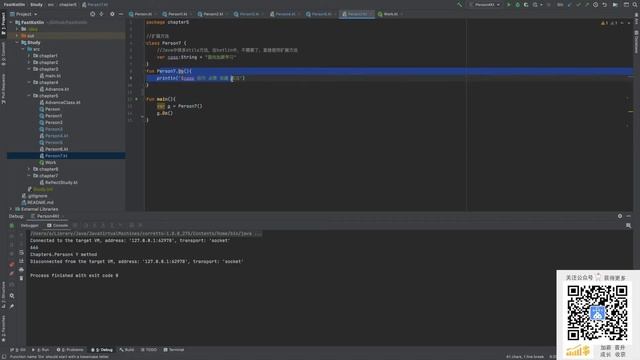The width and height of the screenshot is (640, 360).
Task: Select ReflectStudy.kt in the project tree
Action: [x=61, y=182]
